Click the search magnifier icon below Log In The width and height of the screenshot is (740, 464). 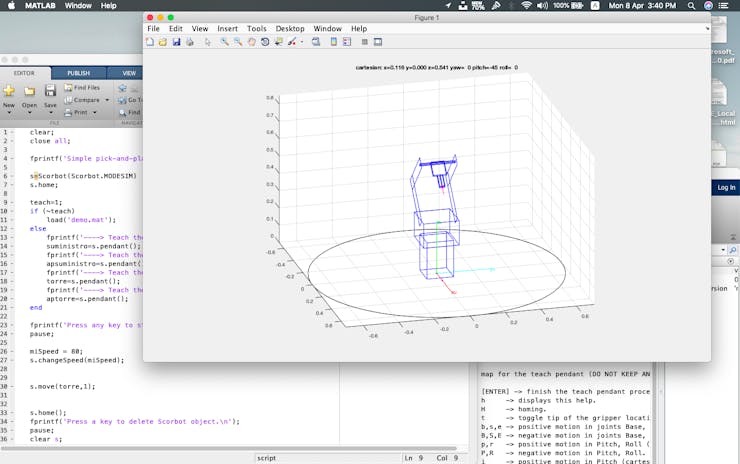click(732, 250)
